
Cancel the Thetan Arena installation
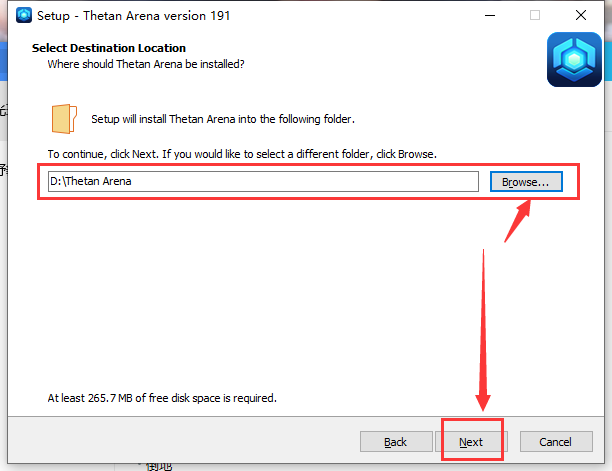(556, 441)
